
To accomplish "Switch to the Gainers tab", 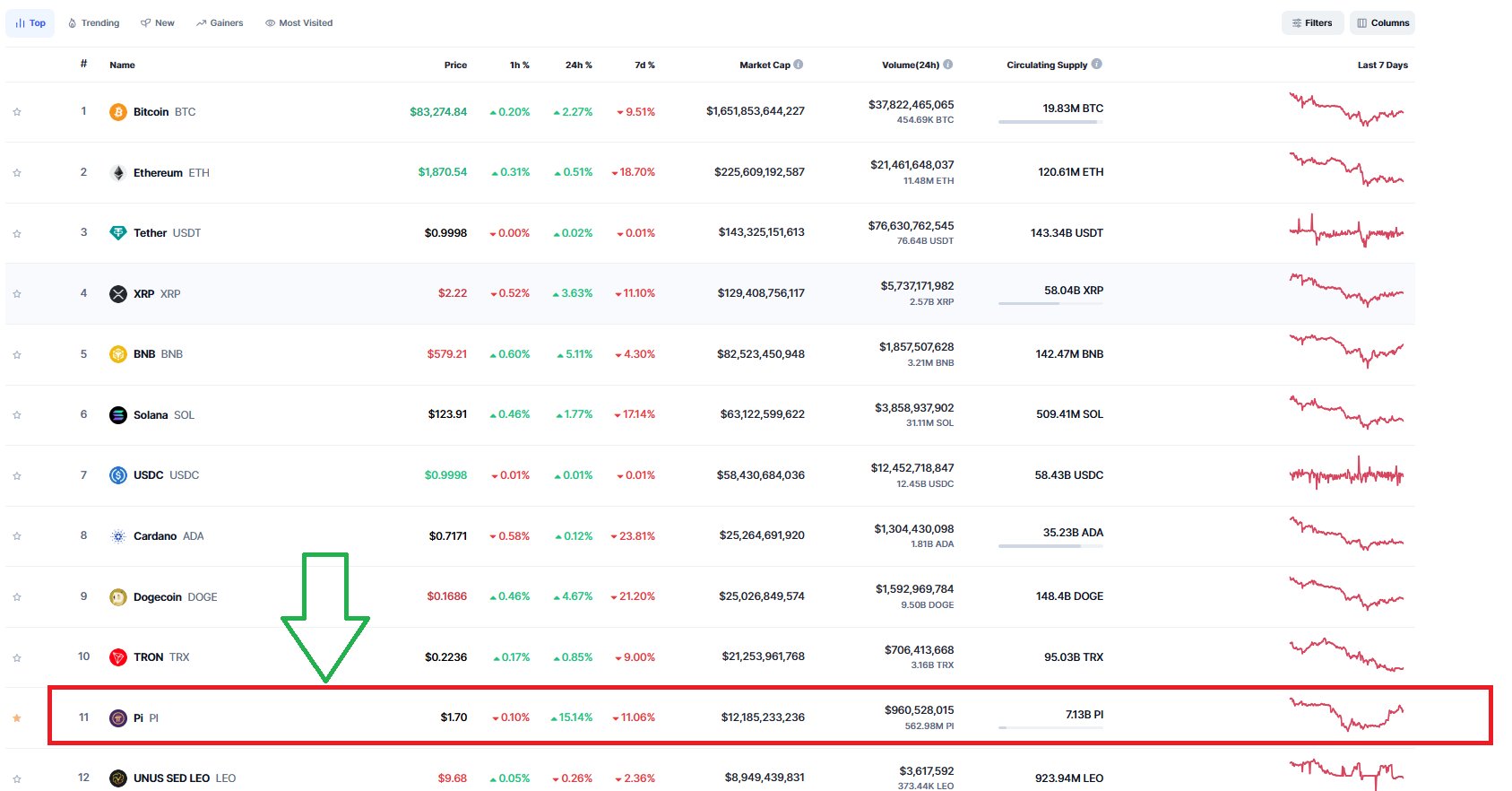I will click(220, 23).
